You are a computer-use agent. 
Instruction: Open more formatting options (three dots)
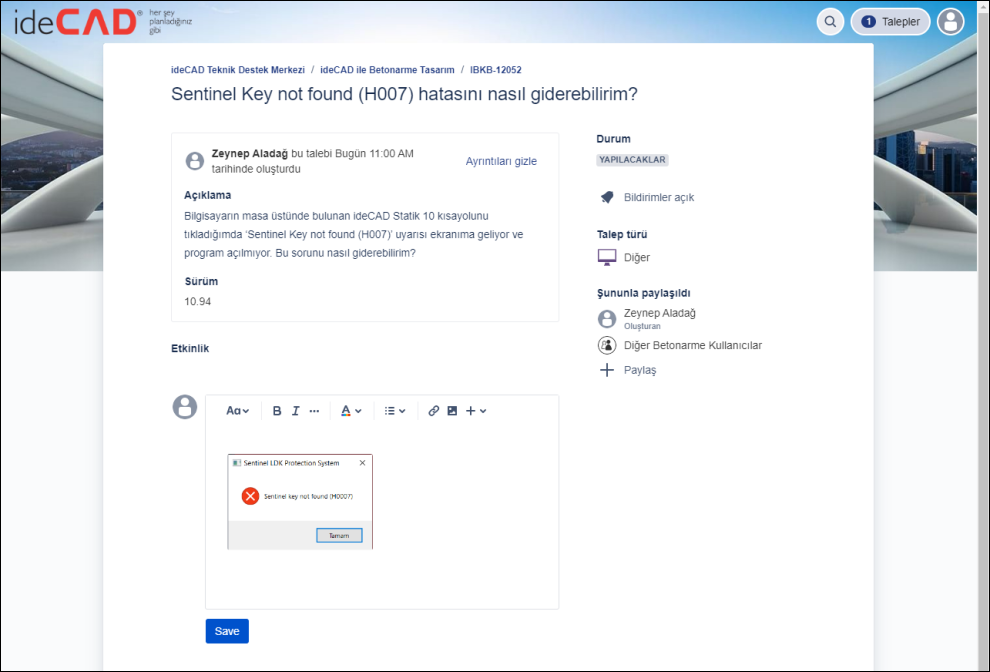pyautogui.click(x=314, y=411)
